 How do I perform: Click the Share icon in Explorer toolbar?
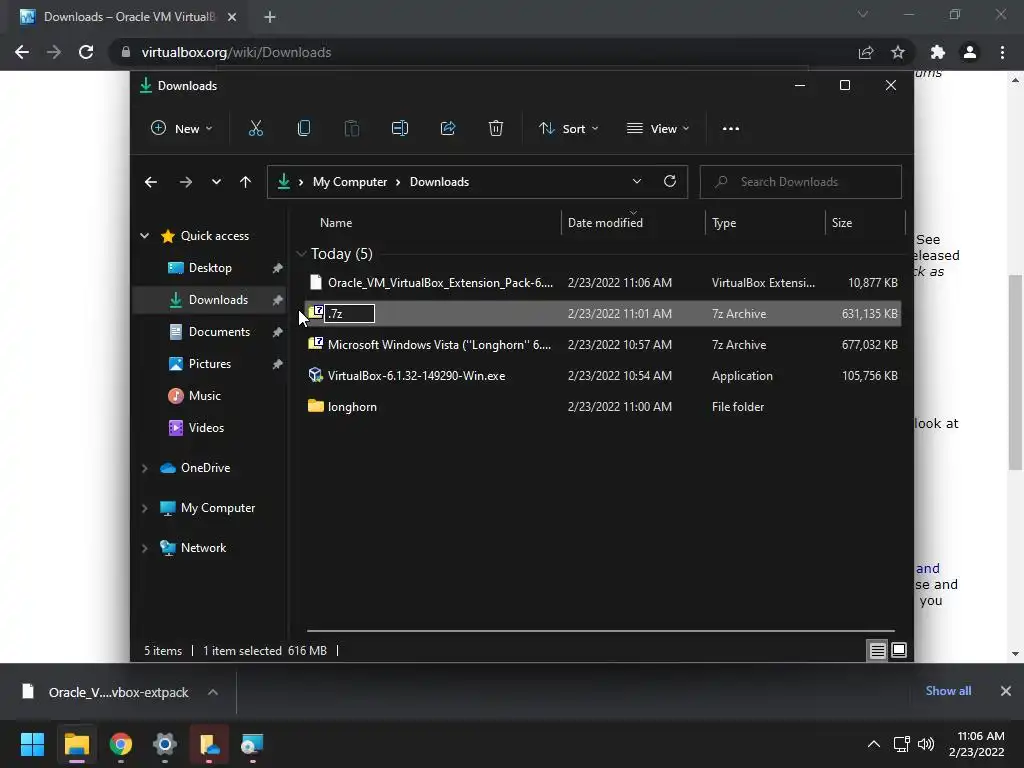pyautogui.click(x=448, y=129)
